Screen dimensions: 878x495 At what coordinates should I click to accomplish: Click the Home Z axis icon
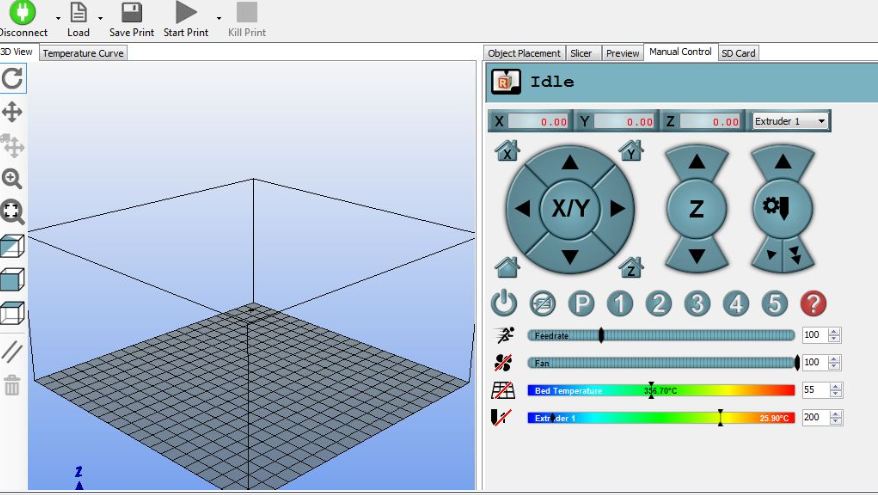tap(631, 268)
